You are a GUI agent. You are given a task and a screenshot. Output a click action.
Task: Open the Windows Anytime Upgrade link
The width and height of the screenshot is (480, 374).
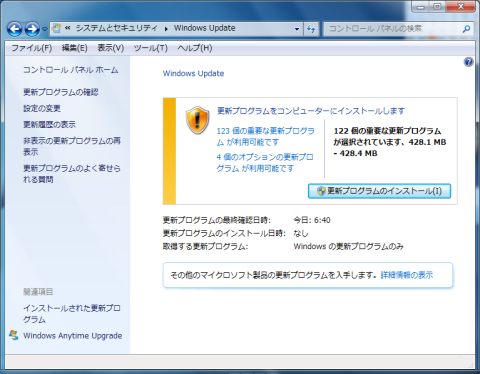[x=73, y=336]
